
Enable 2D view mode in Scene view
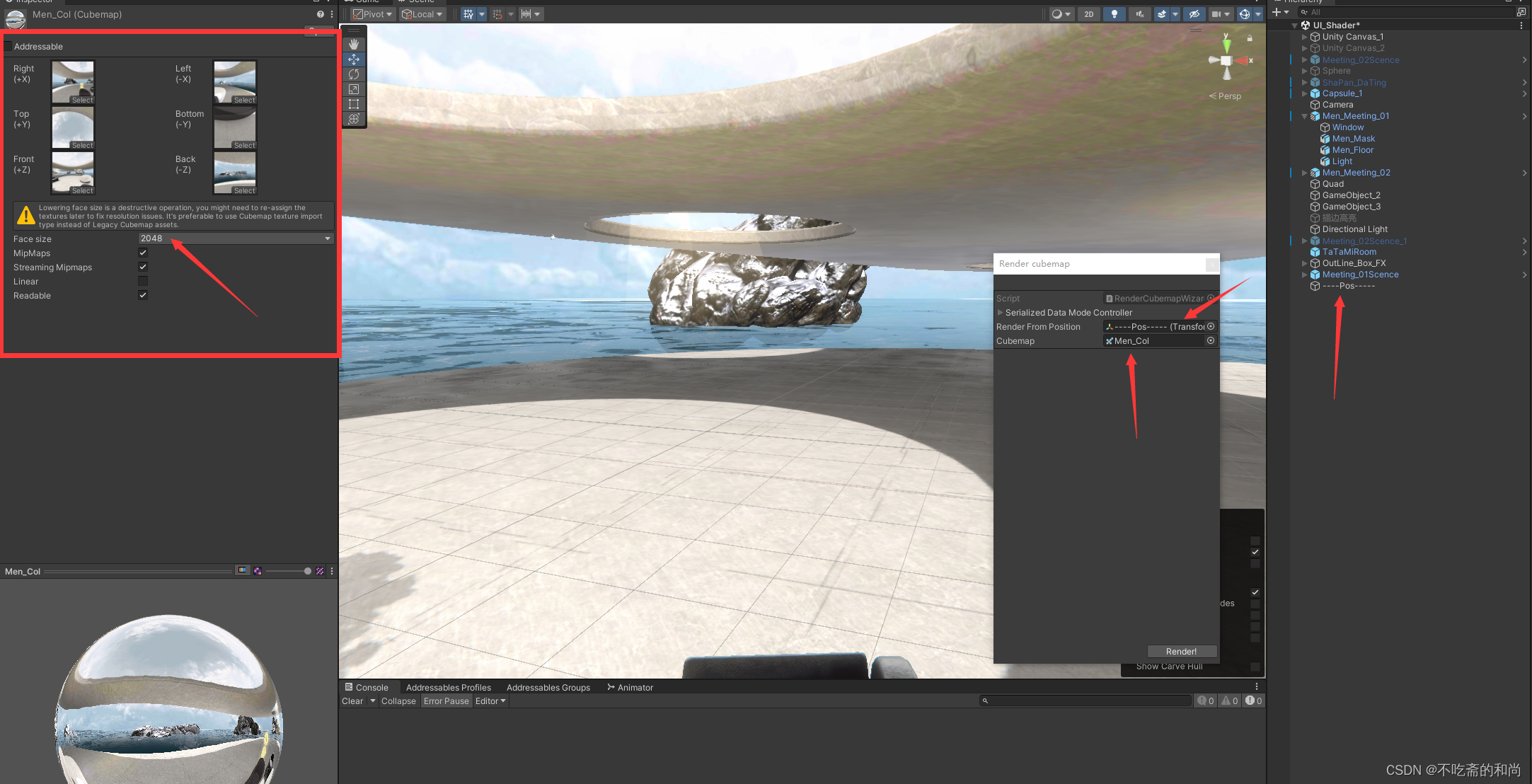click(1089, 13)
